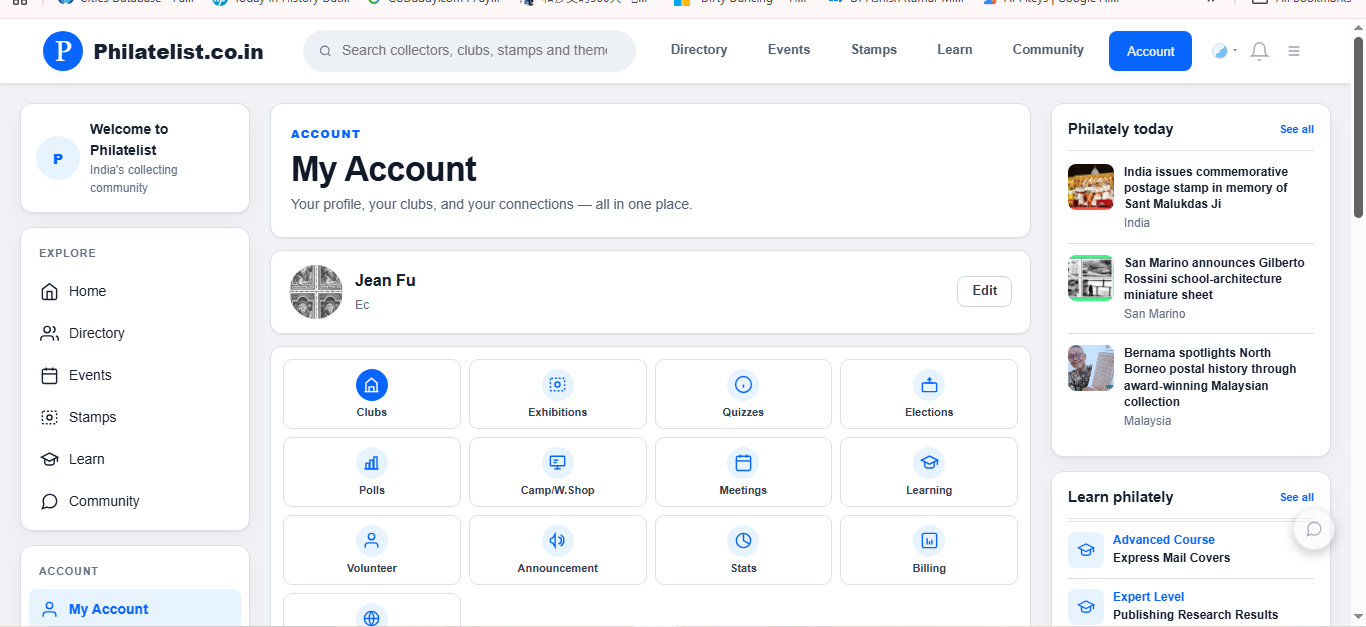Open Directory in top navigation
The height and width of the screenshot is (627, 1366).
[699, 50]
